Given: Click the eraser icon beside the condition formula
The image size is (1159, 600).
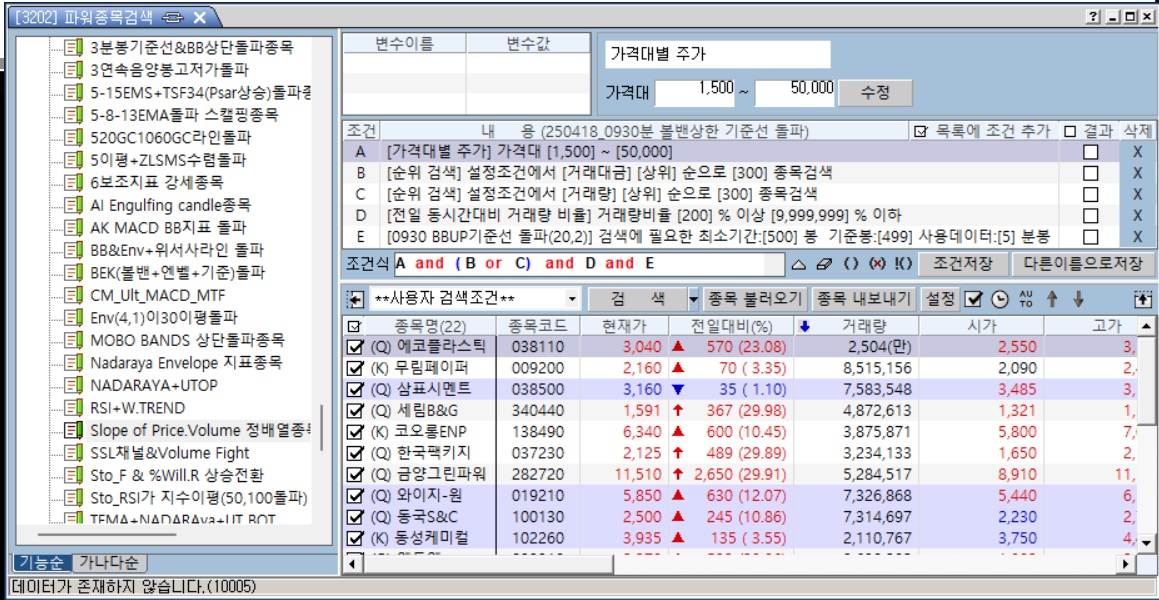Looking at the screenshot, I should click(824, 264).
